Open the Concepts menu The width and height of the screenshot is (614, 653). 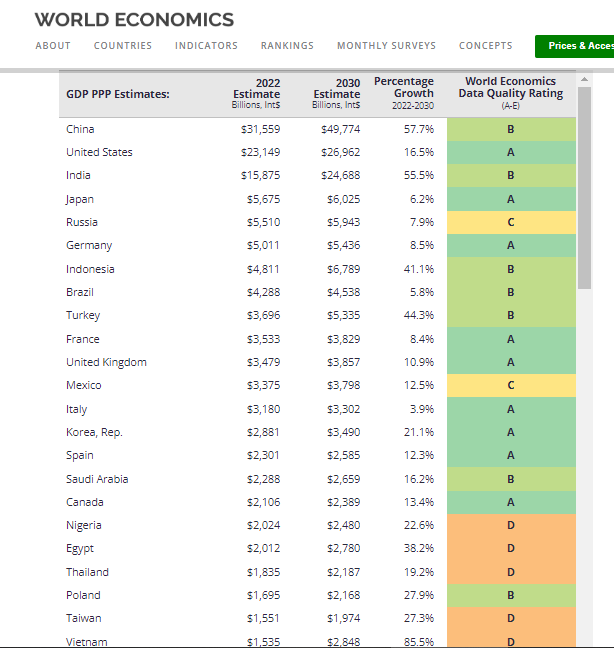tap(485, 46)
